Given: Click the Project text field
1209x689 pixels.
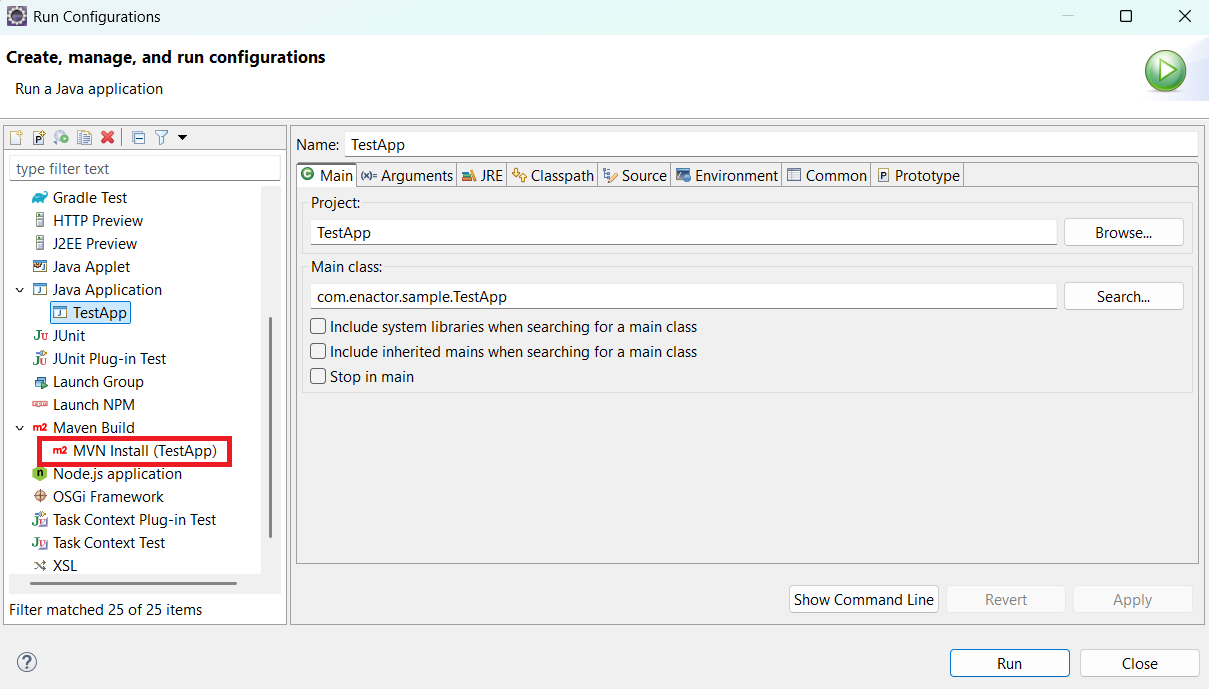Looking at the screenshot, I should coord(684,233).
